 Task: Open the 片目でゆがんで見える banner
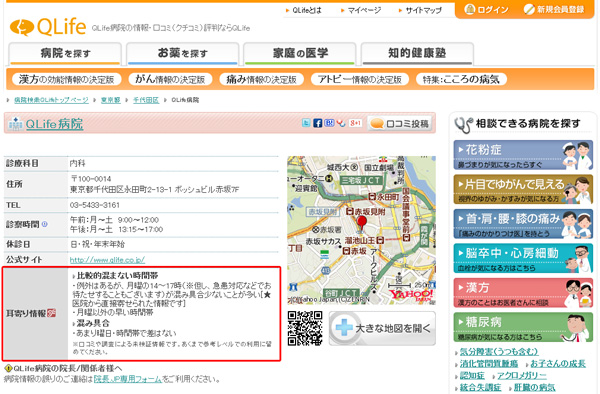click(523, 189)
